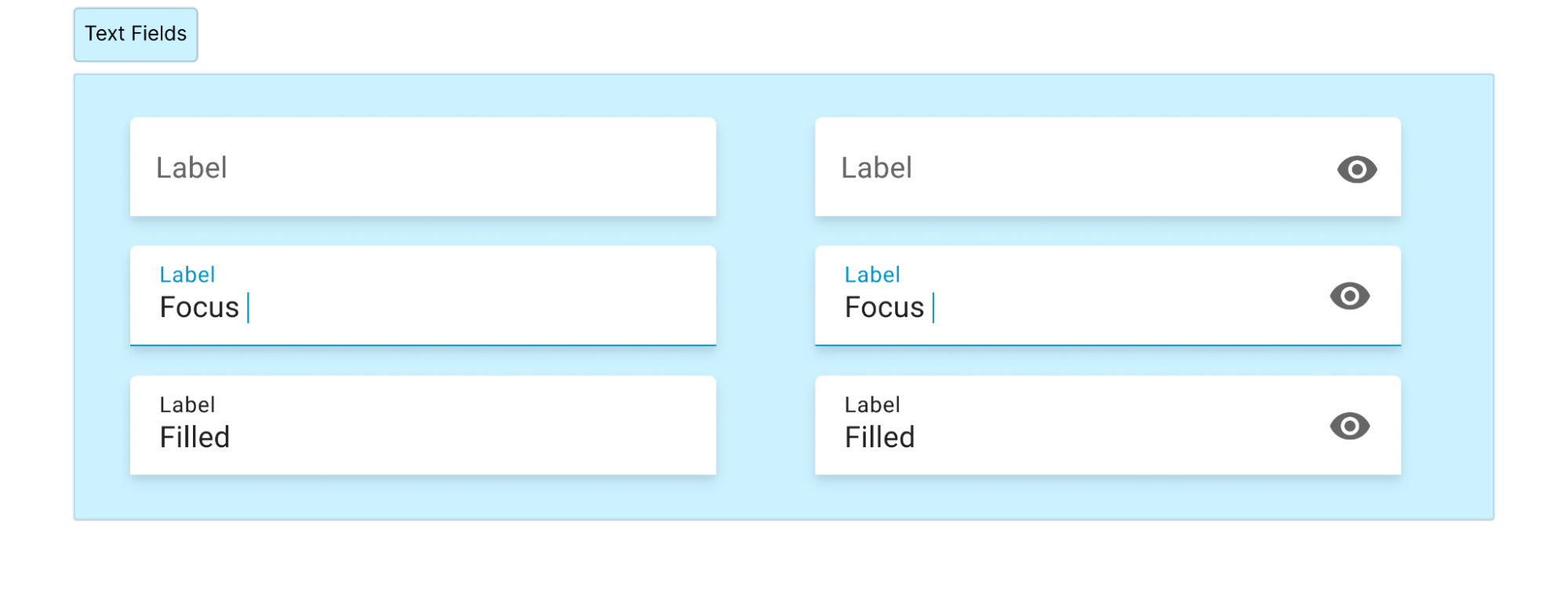The height and width of the screenshot is (594, 1568).
Task: Click the small Label caption above left Filled text
Action: pos(187,405)
